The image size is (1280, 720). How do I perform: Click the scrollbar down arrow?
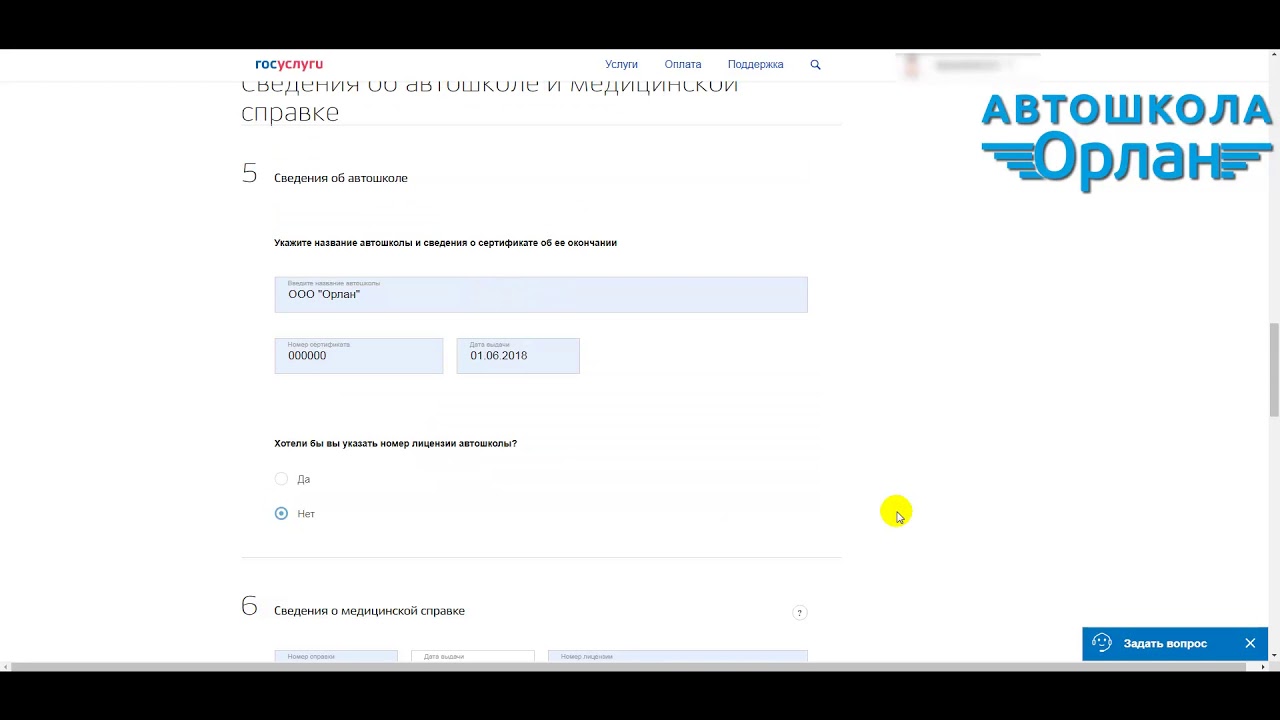coord(1274,656)
